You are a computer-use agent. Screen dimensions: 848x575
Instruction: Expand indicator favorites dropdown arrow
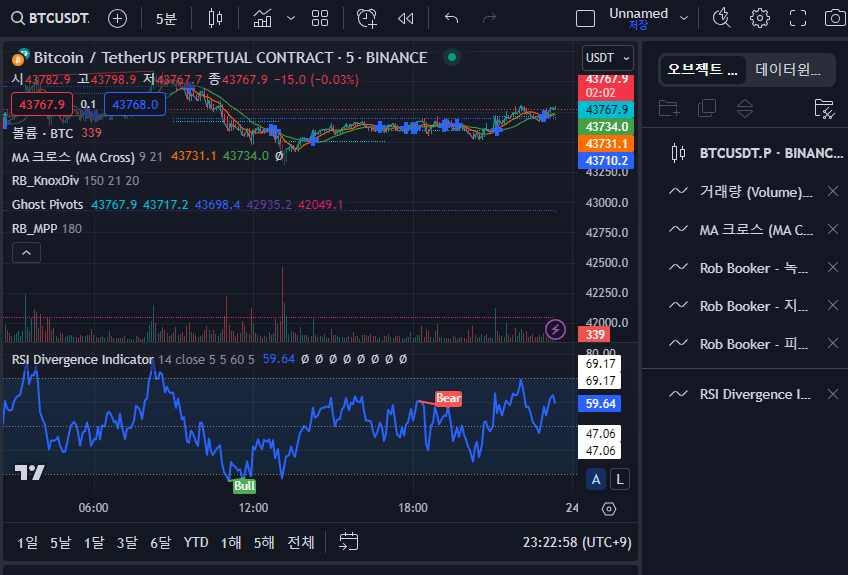point(291,18)
